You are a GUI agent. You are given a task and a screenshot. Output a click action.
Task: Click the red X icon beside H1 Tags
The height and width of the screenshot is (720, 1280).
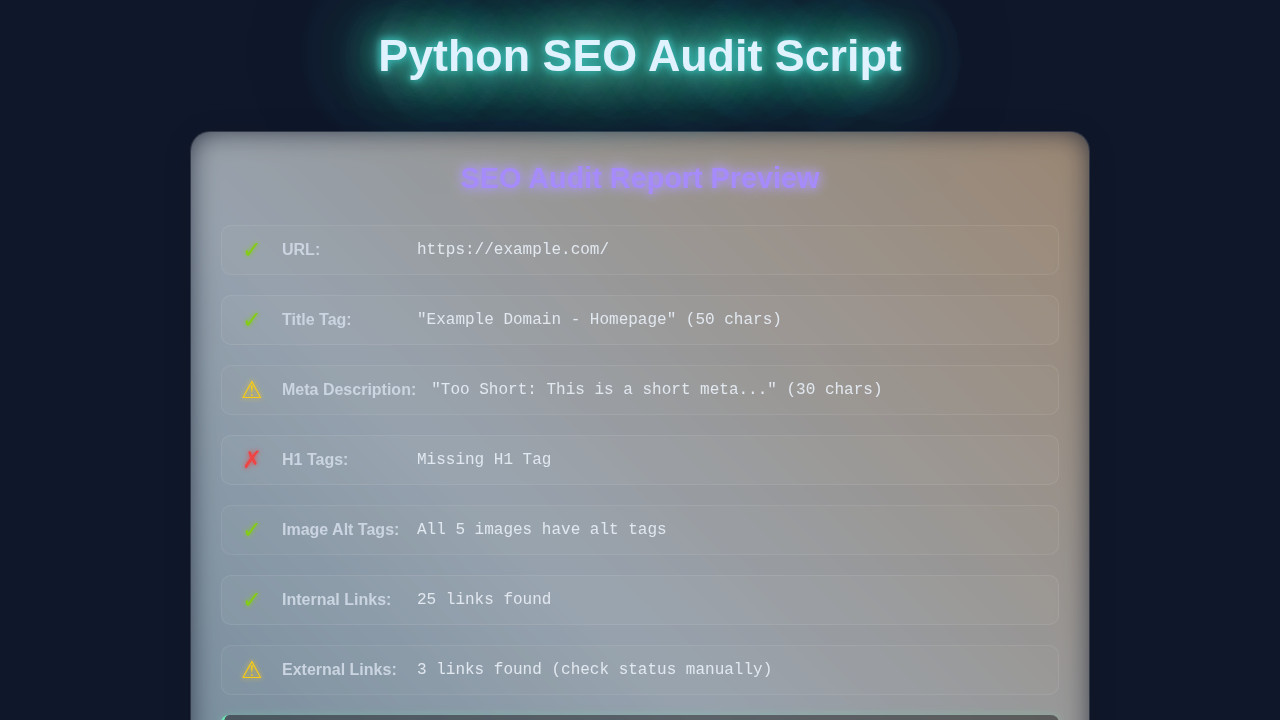pos(252,460)
